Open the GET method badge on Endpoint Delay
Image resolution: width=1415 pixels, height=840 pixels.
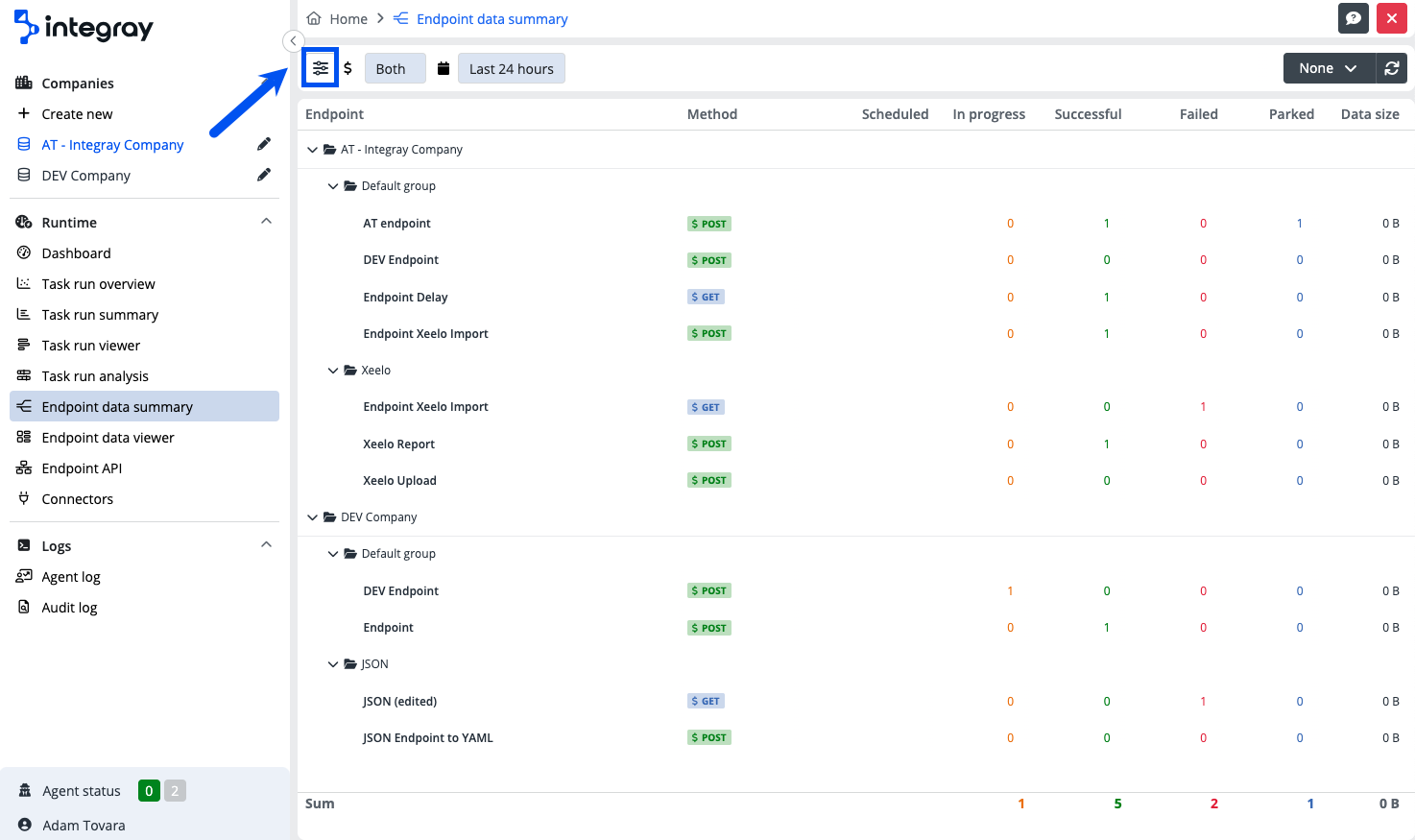[706, 297]
